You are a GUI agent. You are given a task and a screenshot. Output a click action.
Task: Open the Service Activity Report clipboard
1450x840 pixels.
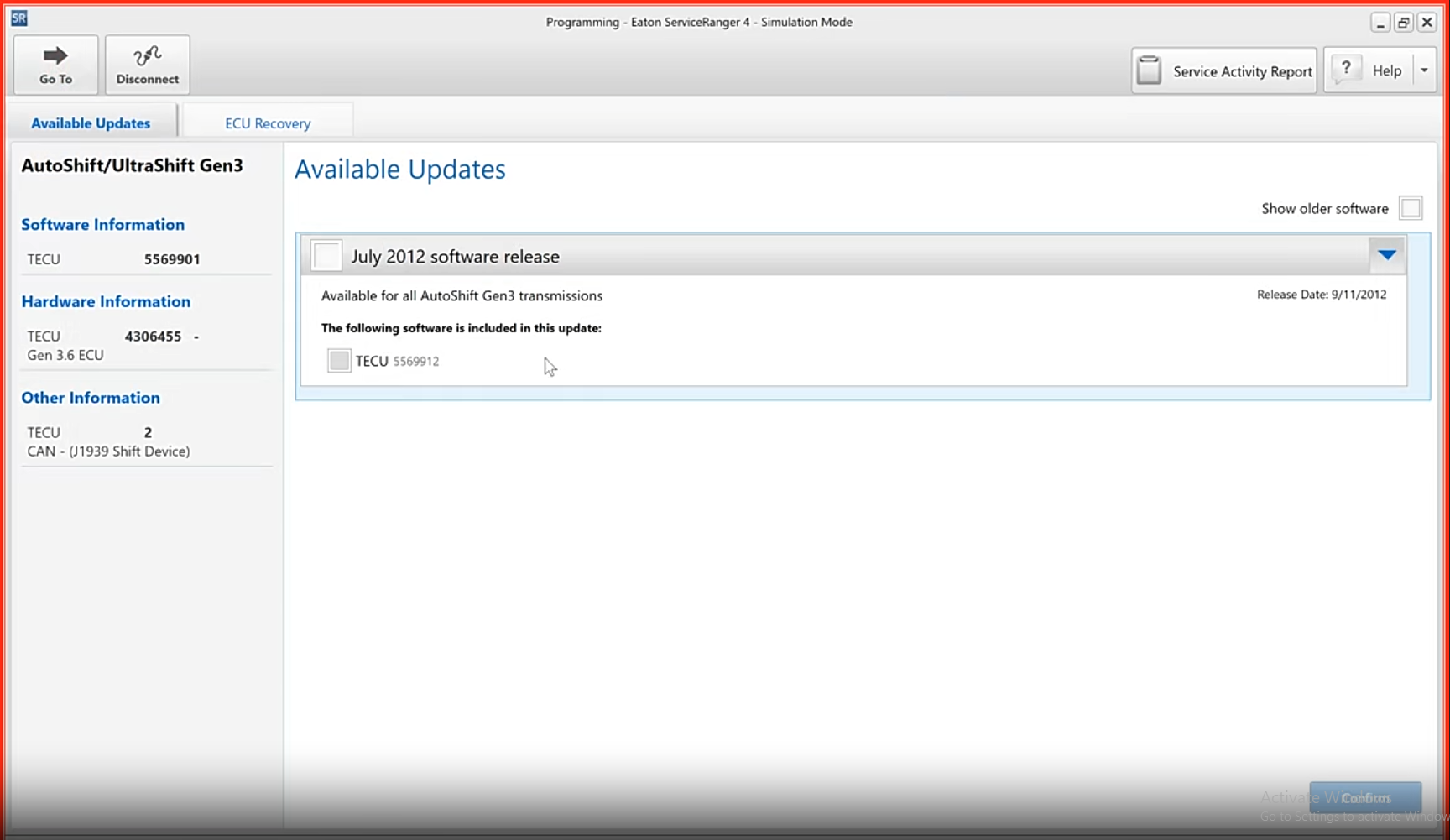[x=1149, y=71]
